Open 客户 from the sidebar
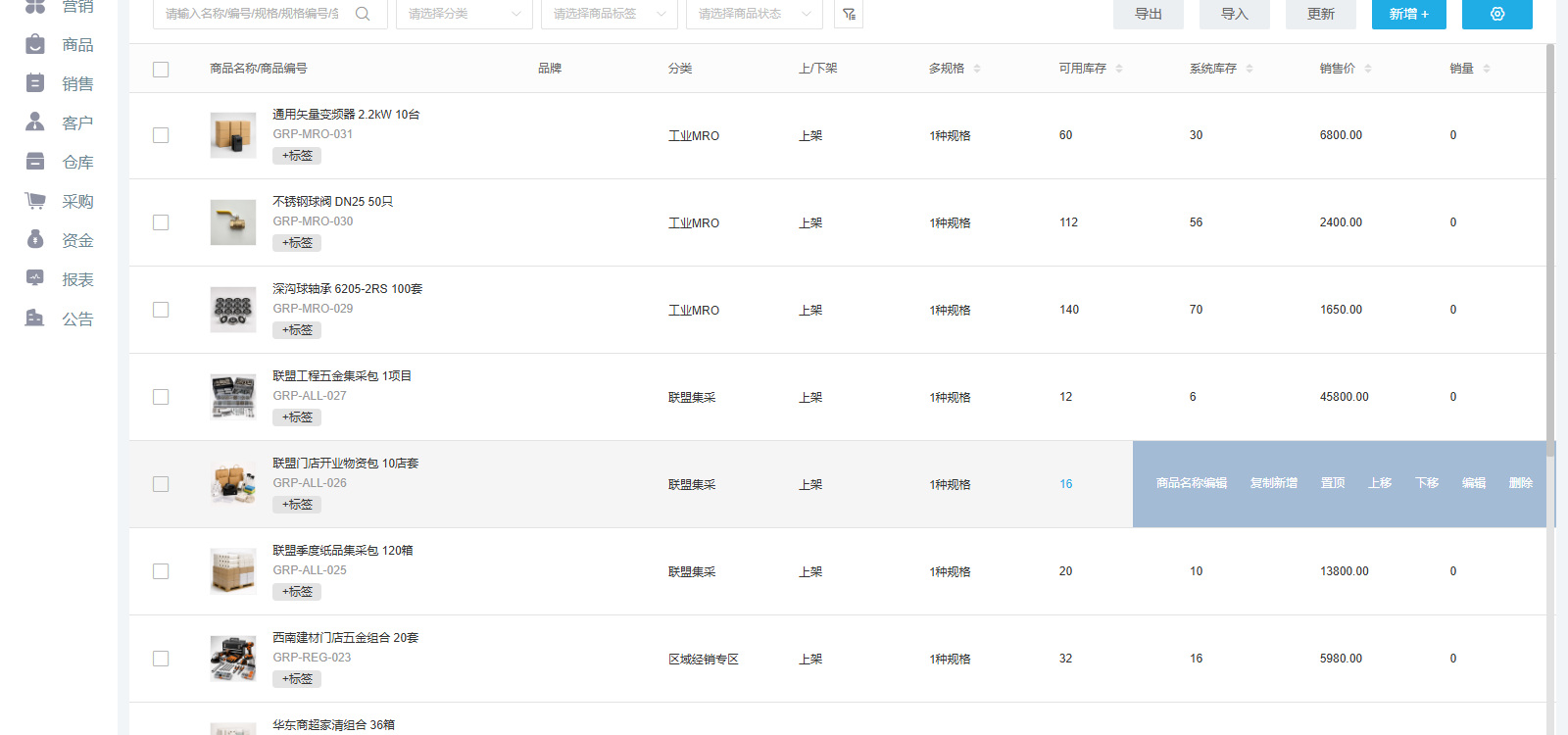This screenshot has width=1568, height=735. [x=59, y=123]
